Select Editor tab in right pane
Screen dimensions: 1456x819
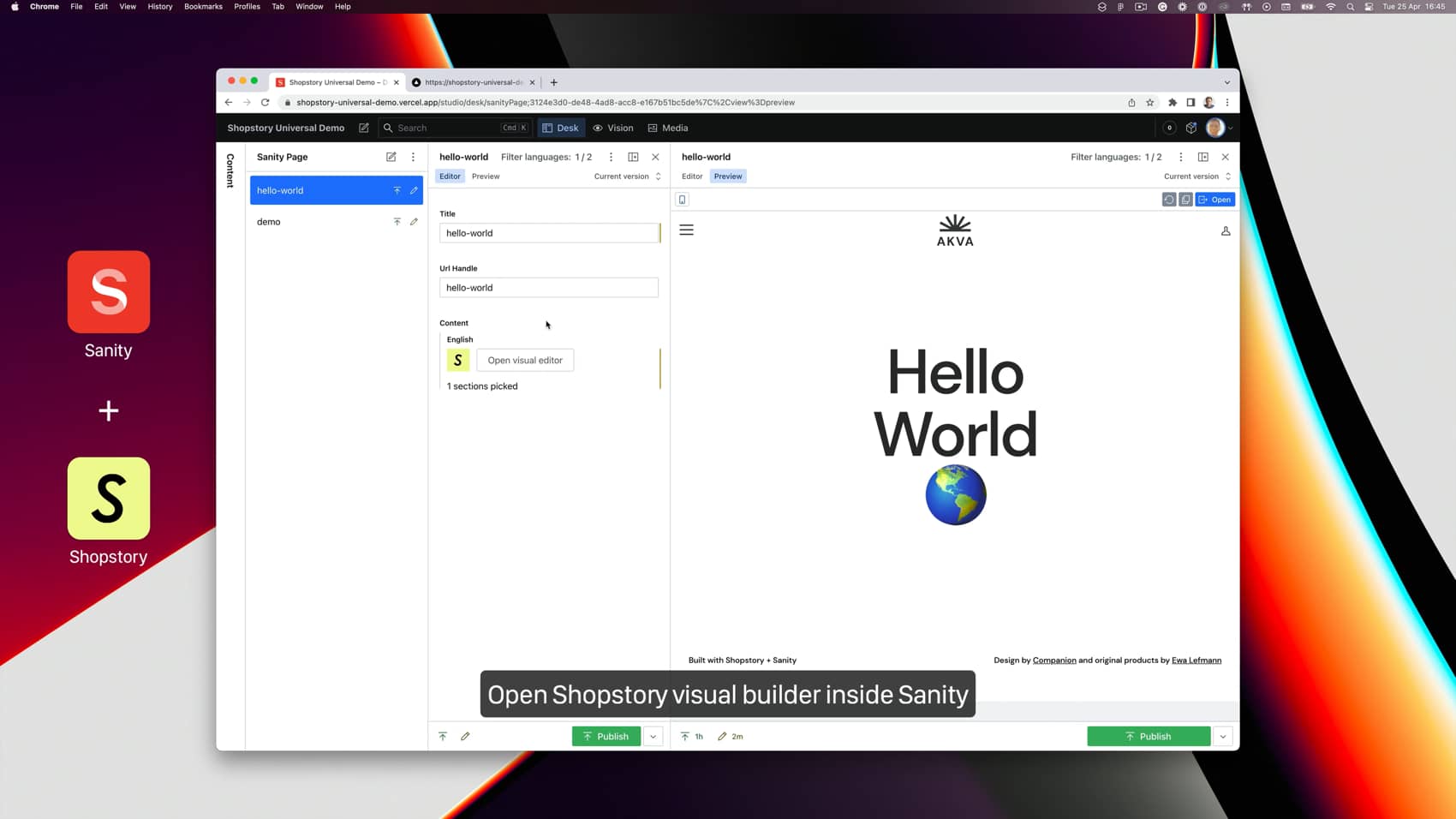pos(692,176)
